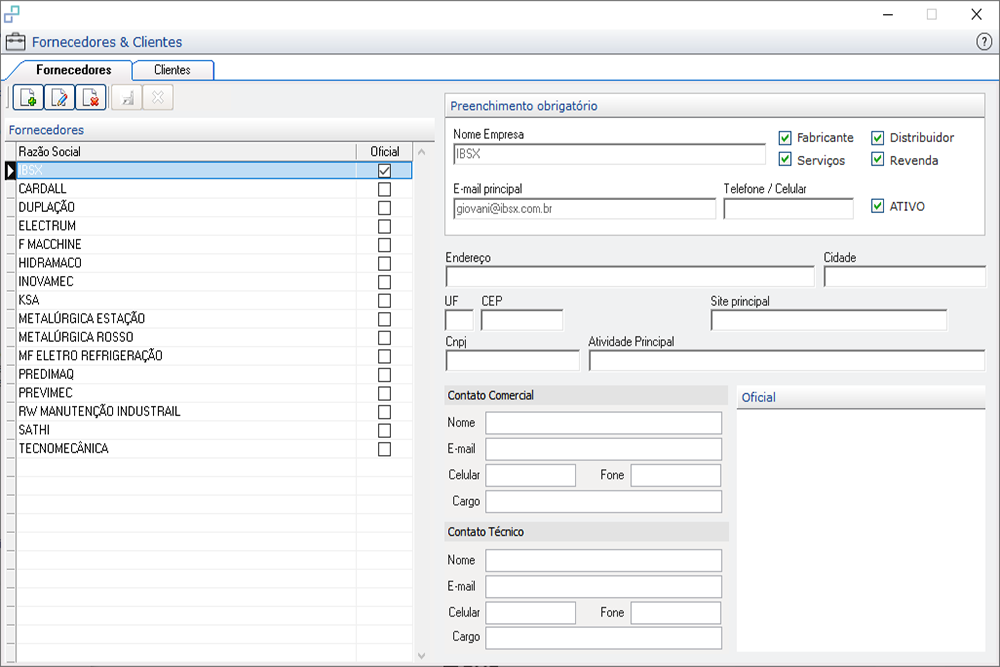Image resolution: width=1000 pixels, height=667 pixels.
Task: Check the Oficial box for CARDALL
Action: click(385, 189)
